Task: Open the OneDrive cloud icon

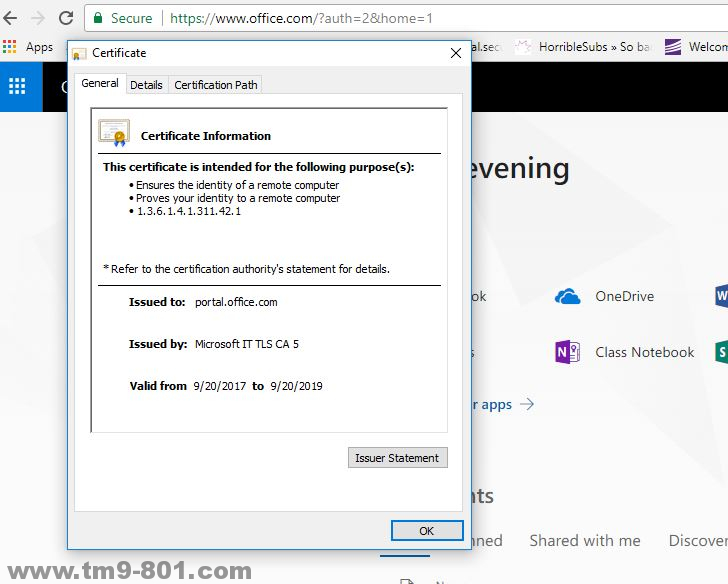Action: pyautogui.click(x=568, y=296)
